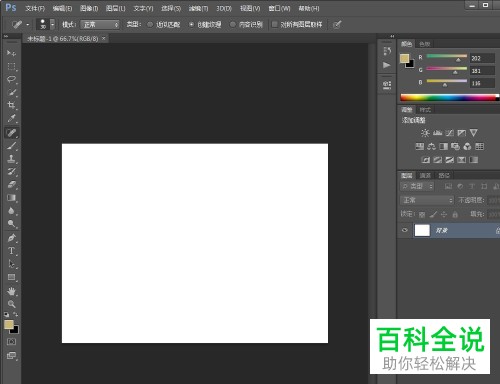Add a Levels adjustment
Screen dimensions: 500x384
437,133
